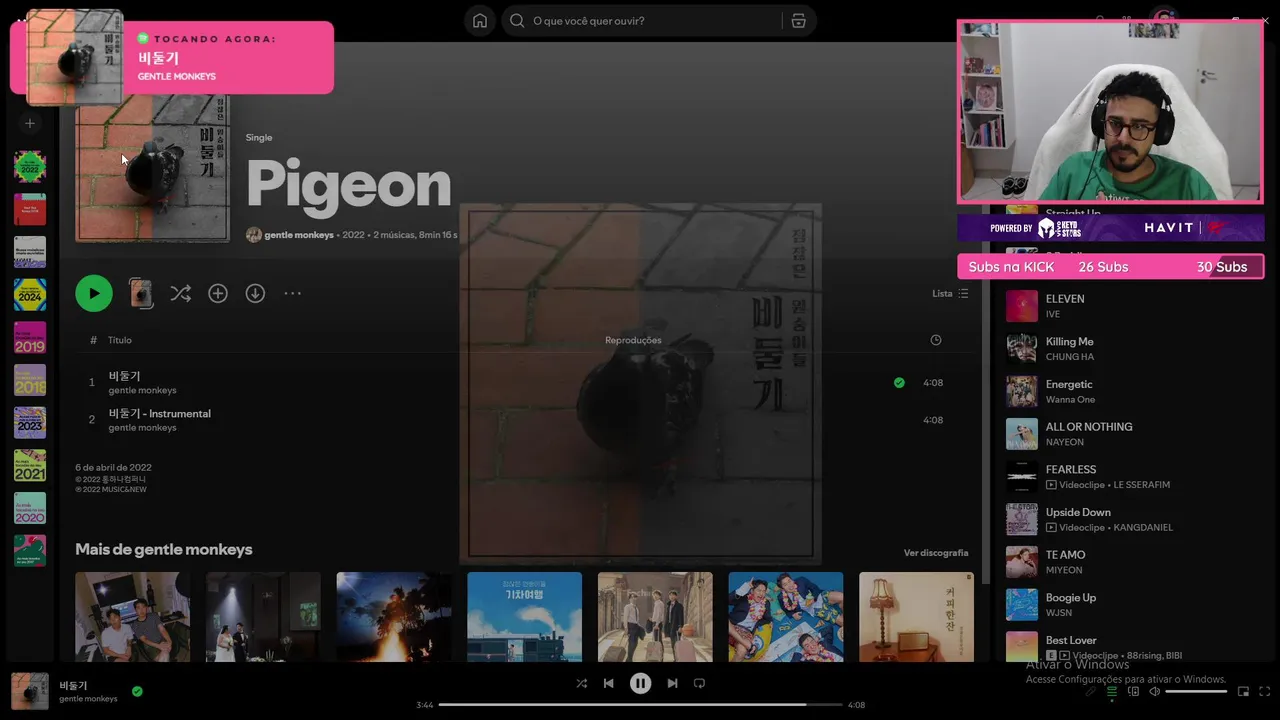The width and height of the screenshot is (1280, 720).
Task: Toggle the lyrics microphone icon
Action: (1091, 691)
